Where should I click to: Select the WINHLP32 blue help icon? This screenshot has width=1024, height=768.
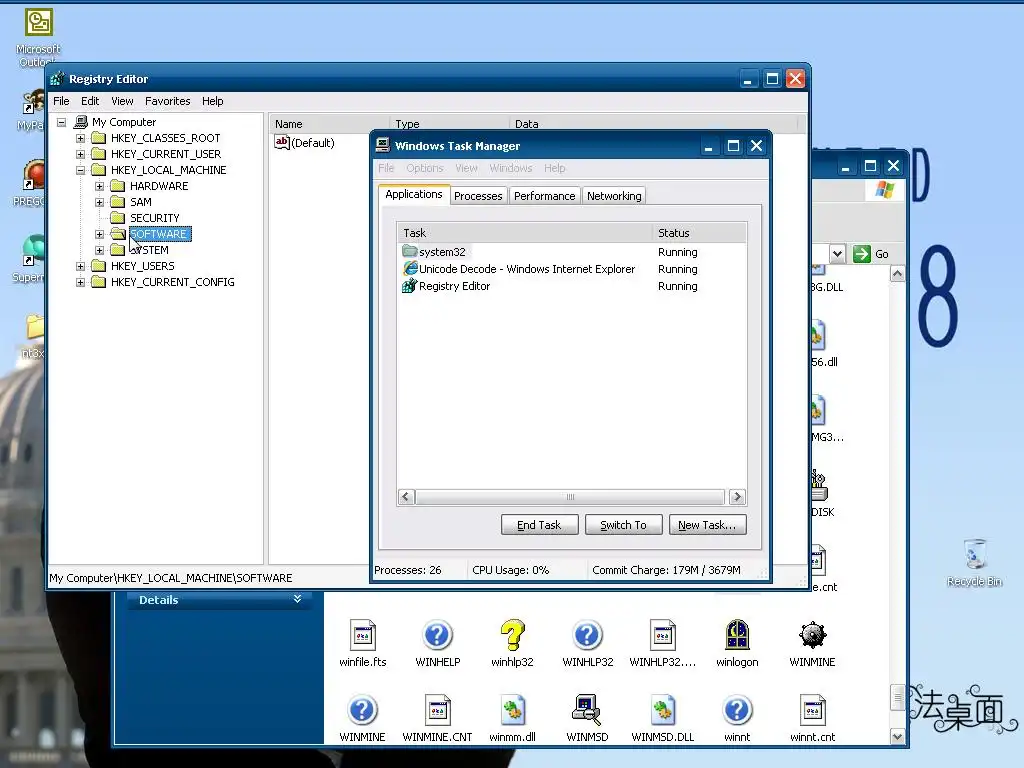[587, 635]
